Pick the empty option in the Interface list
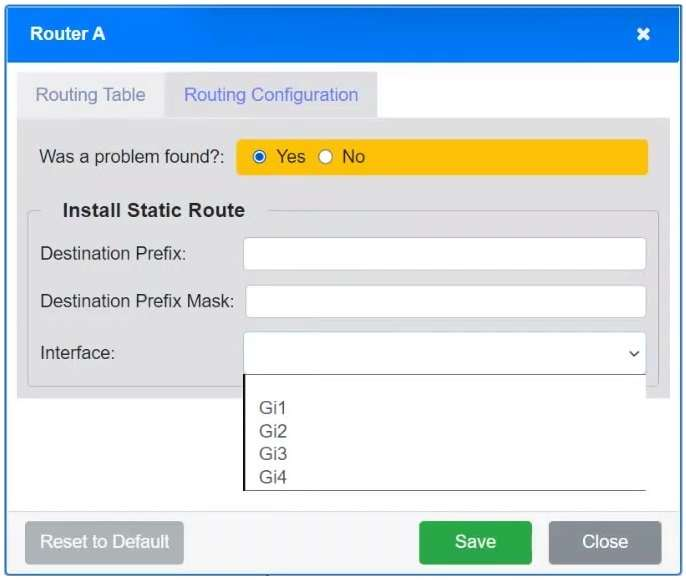Image resolution: width=686 pixels, height=582 pixels. 444,386
